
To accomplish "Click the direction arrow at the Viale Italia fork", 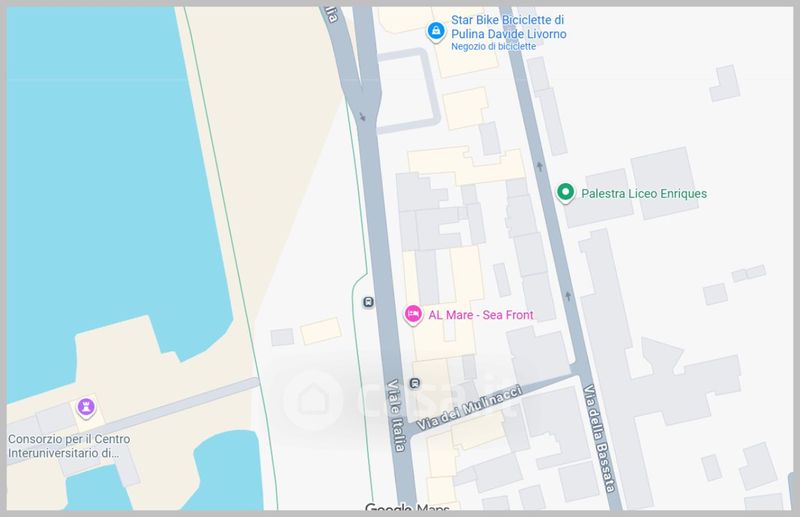I will 362,117.
